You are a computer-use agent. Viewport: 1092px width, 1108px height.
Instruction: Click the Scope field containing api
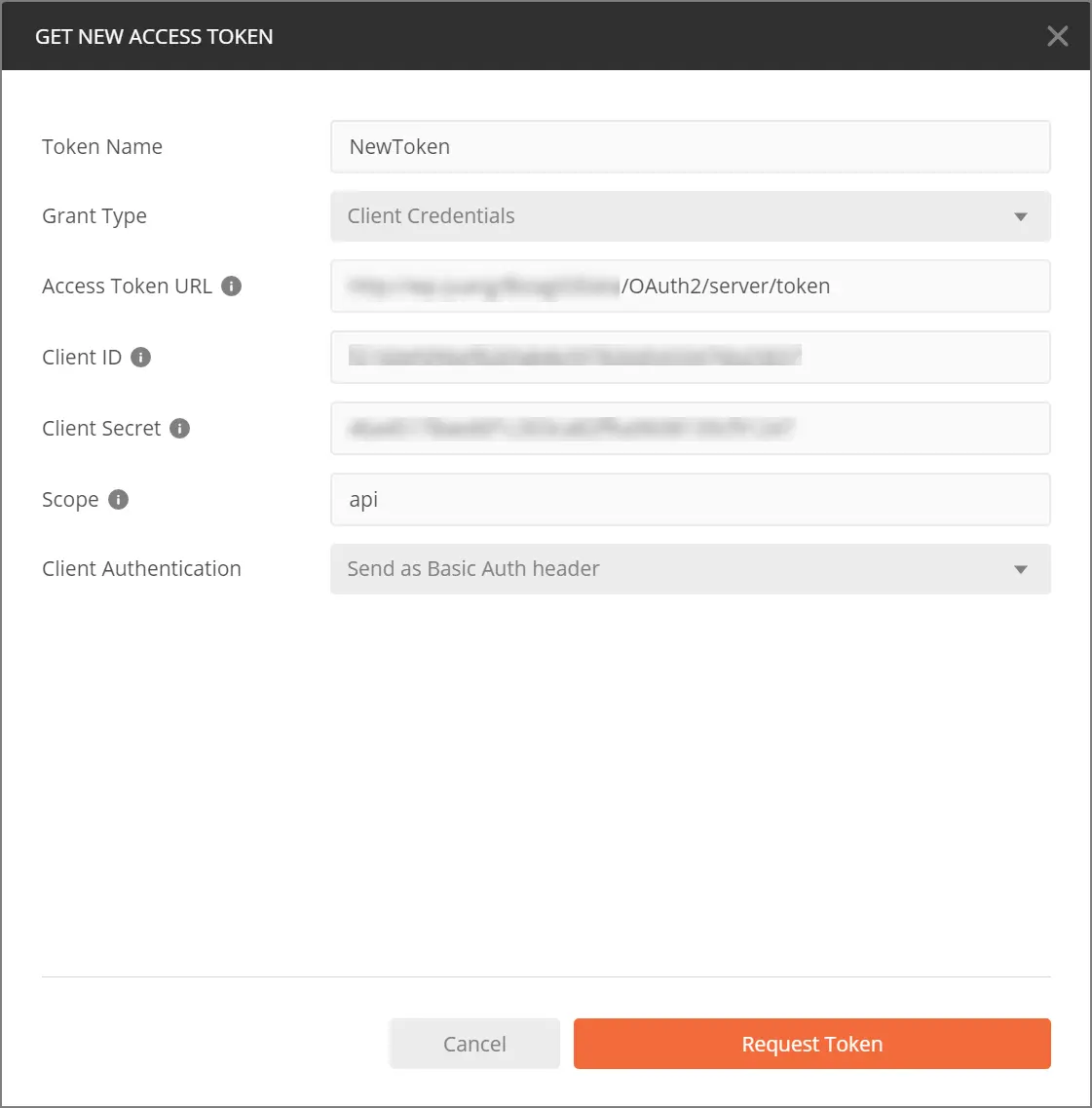[690, 500]
